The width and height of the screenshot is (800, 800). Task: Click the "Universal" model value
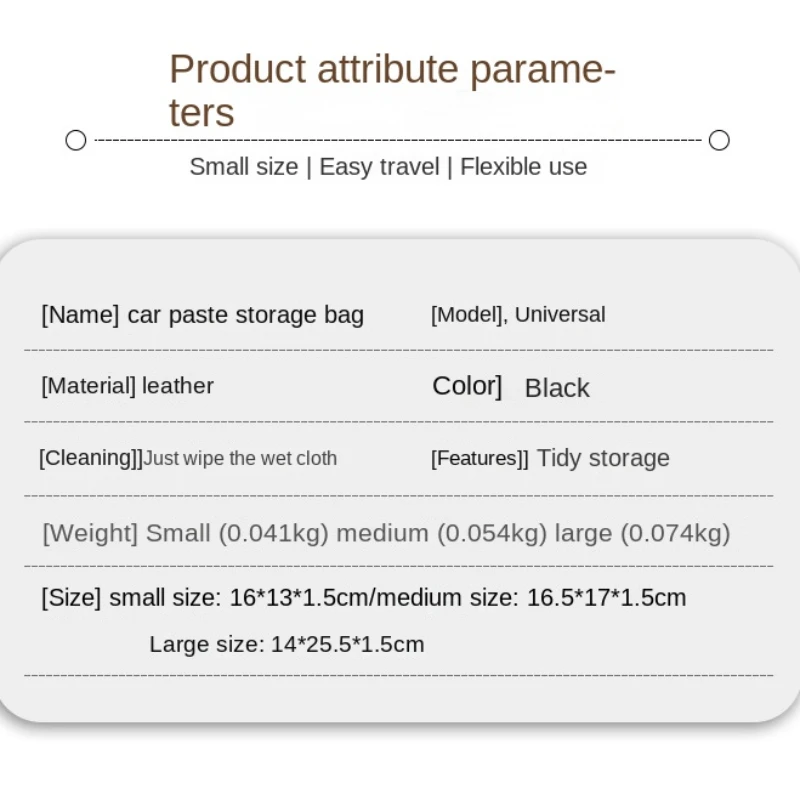(560, 315)
